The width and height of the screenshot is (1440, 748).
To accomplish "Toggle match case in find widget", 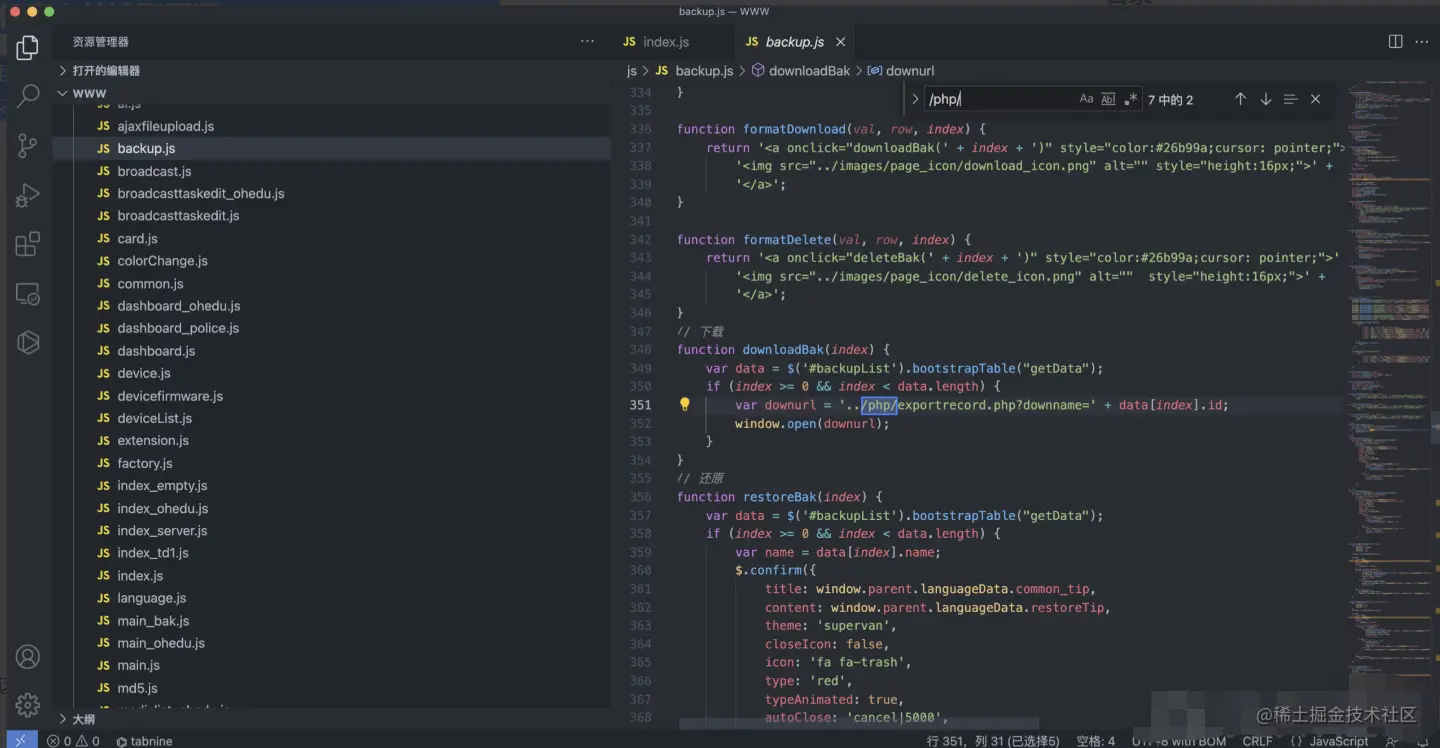I will pos(1086,99).
